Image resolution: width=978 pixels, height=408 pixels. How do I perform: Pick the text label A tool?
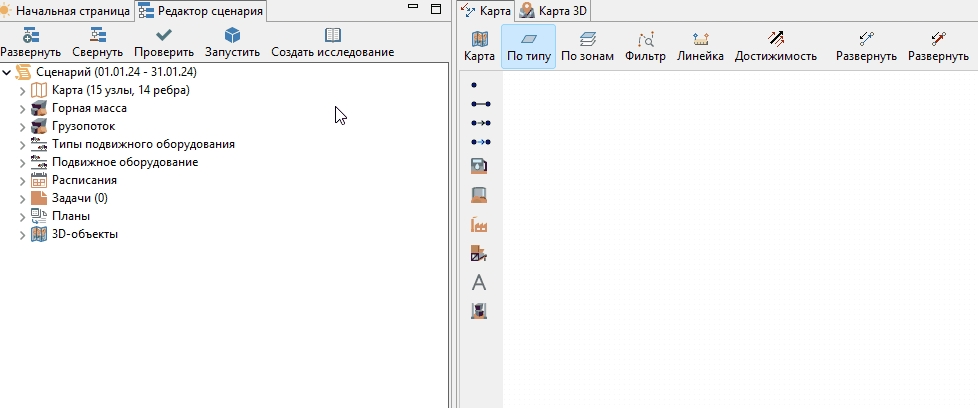point(478,283)
